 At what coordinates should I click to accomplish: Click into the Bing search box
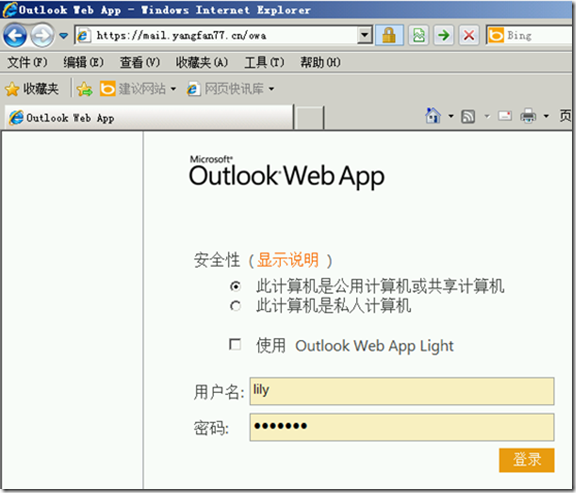point(538,35)
